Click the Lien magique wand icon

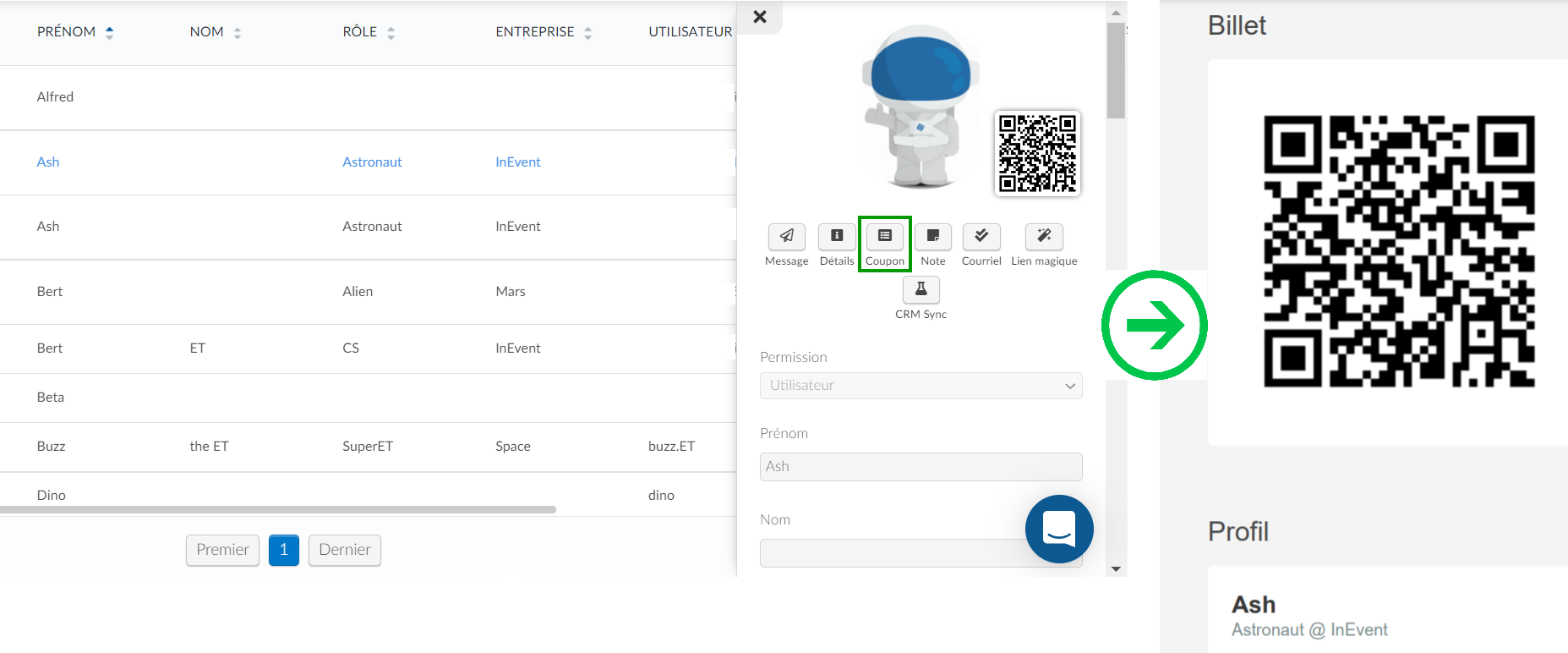coord(1044,236)
